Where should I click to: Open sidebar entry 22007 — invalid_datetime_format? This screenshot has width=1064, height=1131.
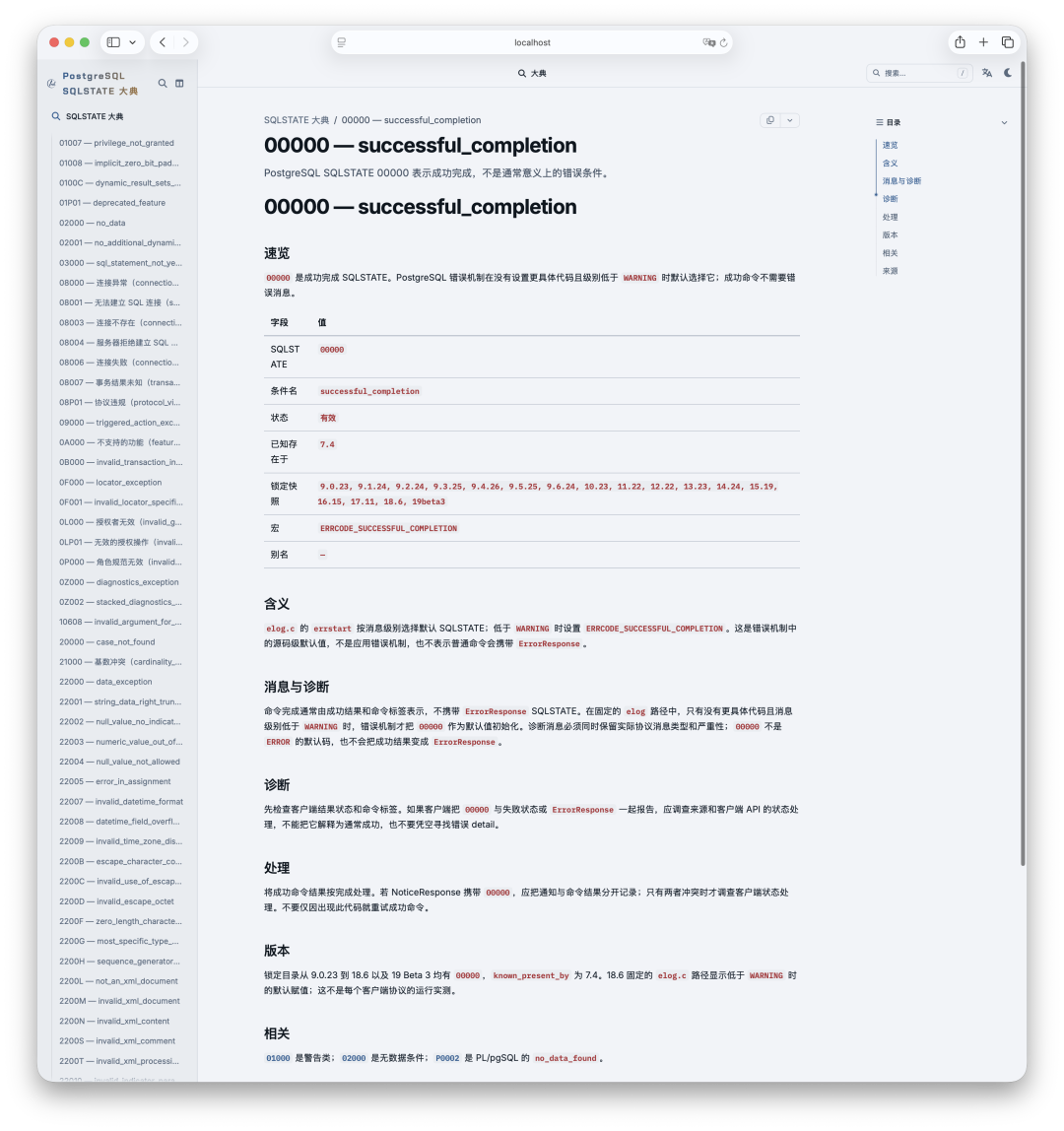121,801
